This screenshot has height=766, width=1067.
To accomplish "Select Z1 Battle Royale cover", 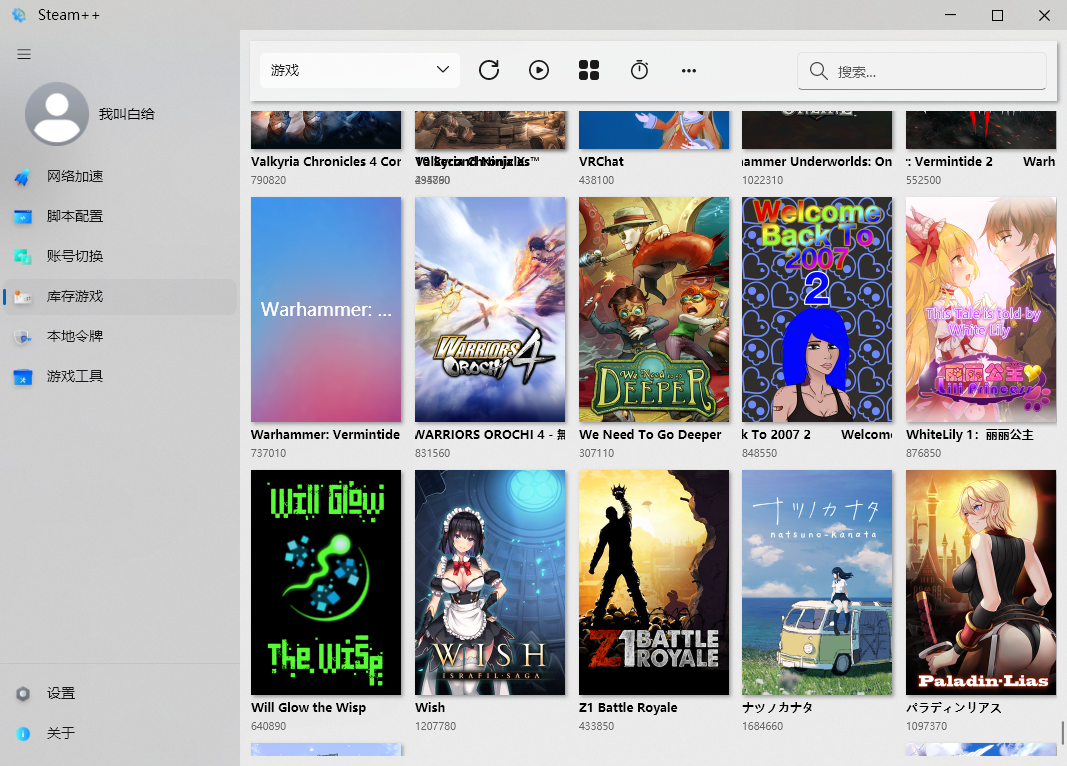I will (x=654, y=582).
